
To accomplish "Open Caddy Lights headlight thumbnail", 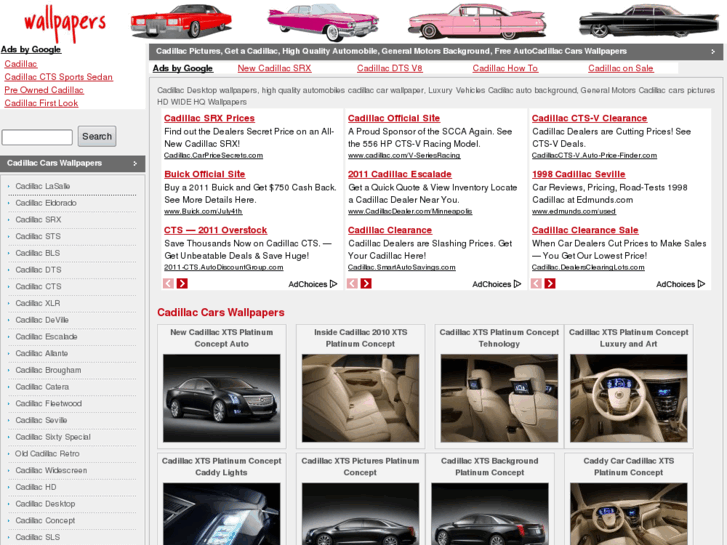I will (x=222, y=514).
